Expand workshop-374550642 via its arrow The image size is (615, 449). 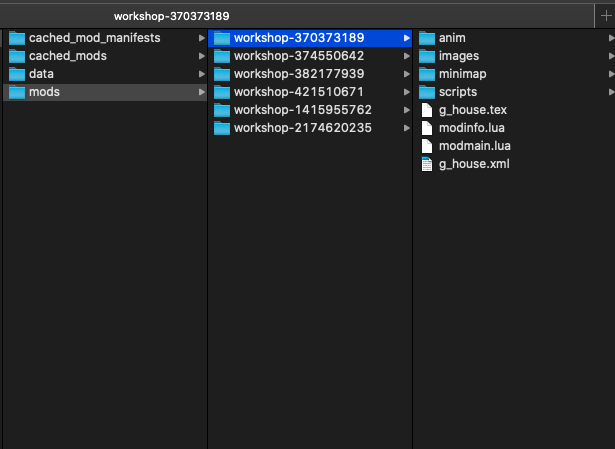(x=407, y=56)
